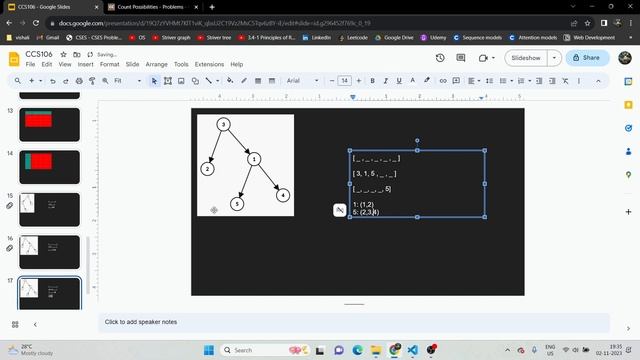
Task: Collapse the filmstrip panel
Action: [35, 324]
